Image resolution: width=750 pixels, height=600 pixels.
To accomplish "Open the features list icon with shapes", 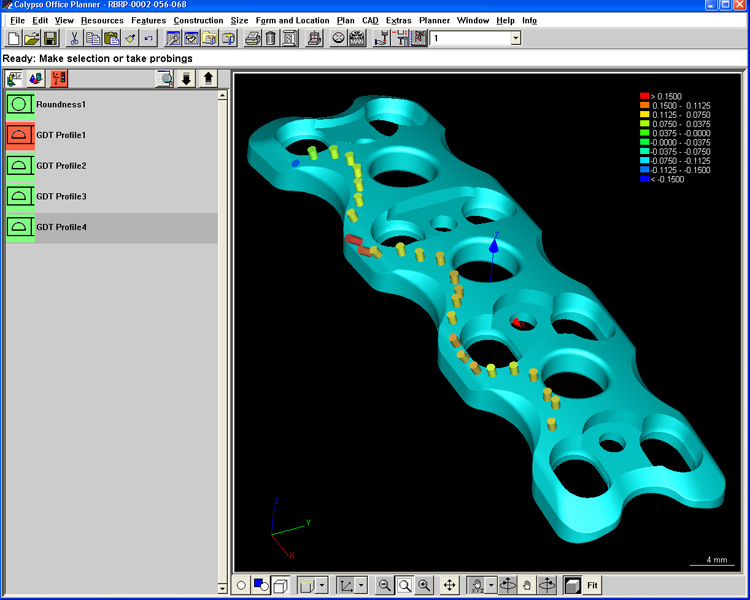I will point(36,78).
